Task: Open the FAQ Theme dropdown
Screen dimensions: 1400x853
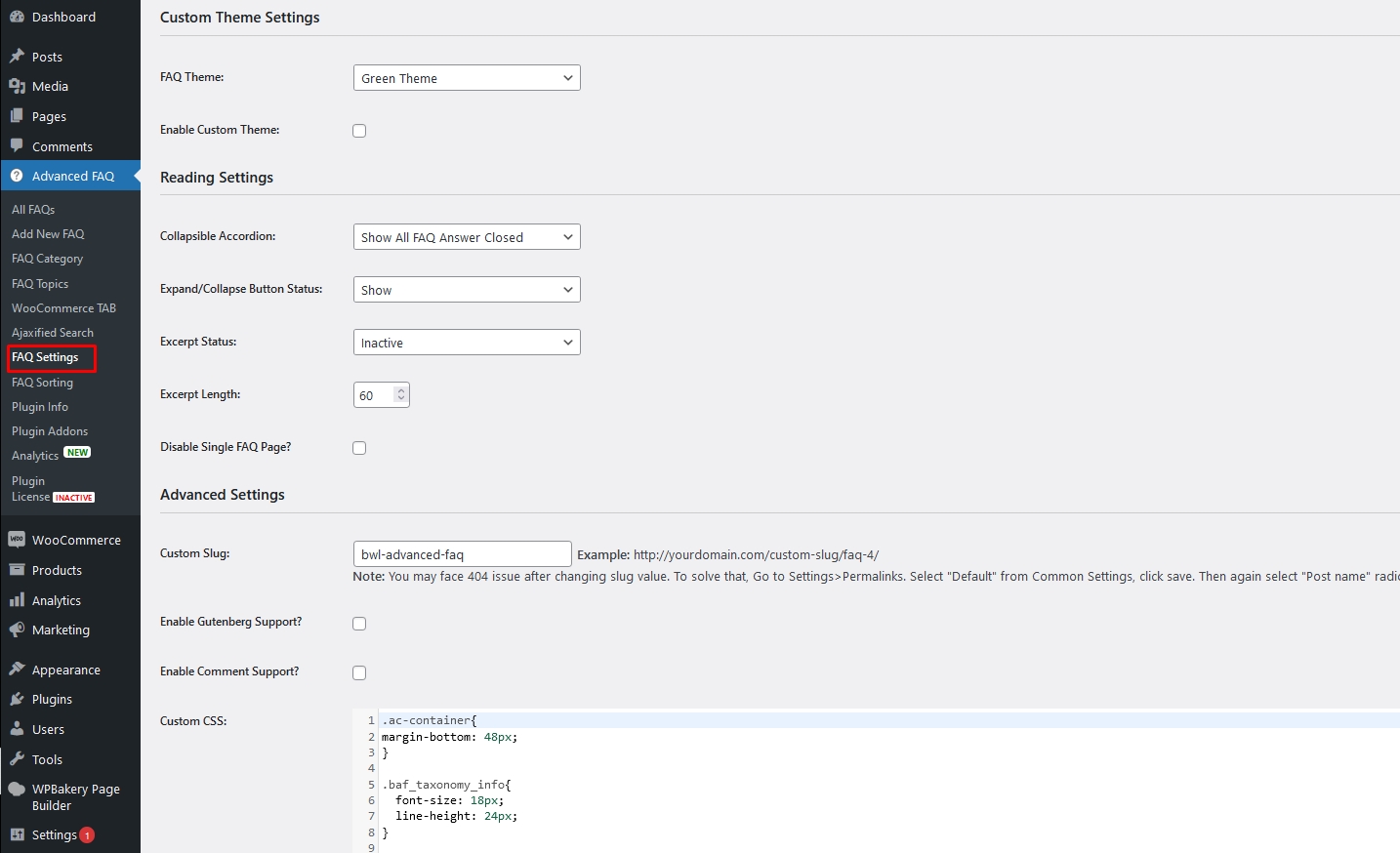Action: (x=467, y=78)
